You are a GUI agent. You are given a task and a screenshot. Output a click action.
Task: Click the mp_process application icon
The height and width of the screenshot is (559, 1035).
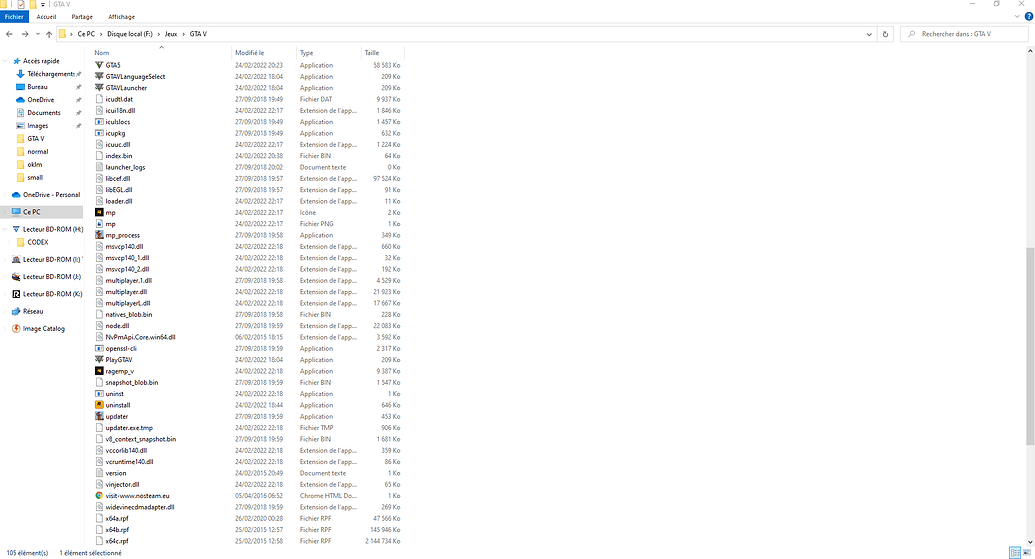[x=99, y=235]
